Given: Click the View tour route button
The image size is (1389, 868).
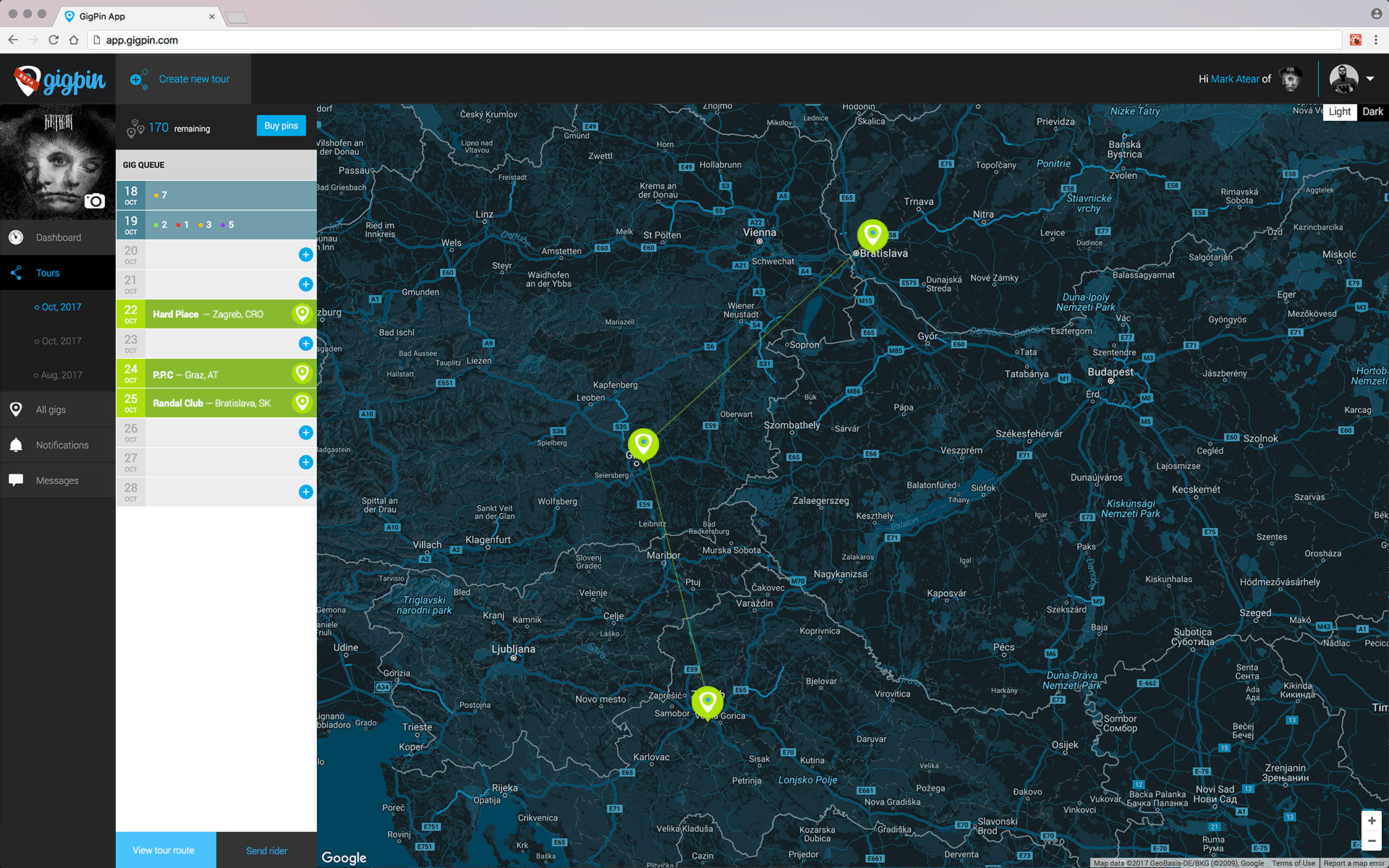Looking at the screenshot, I should (164, 850).
